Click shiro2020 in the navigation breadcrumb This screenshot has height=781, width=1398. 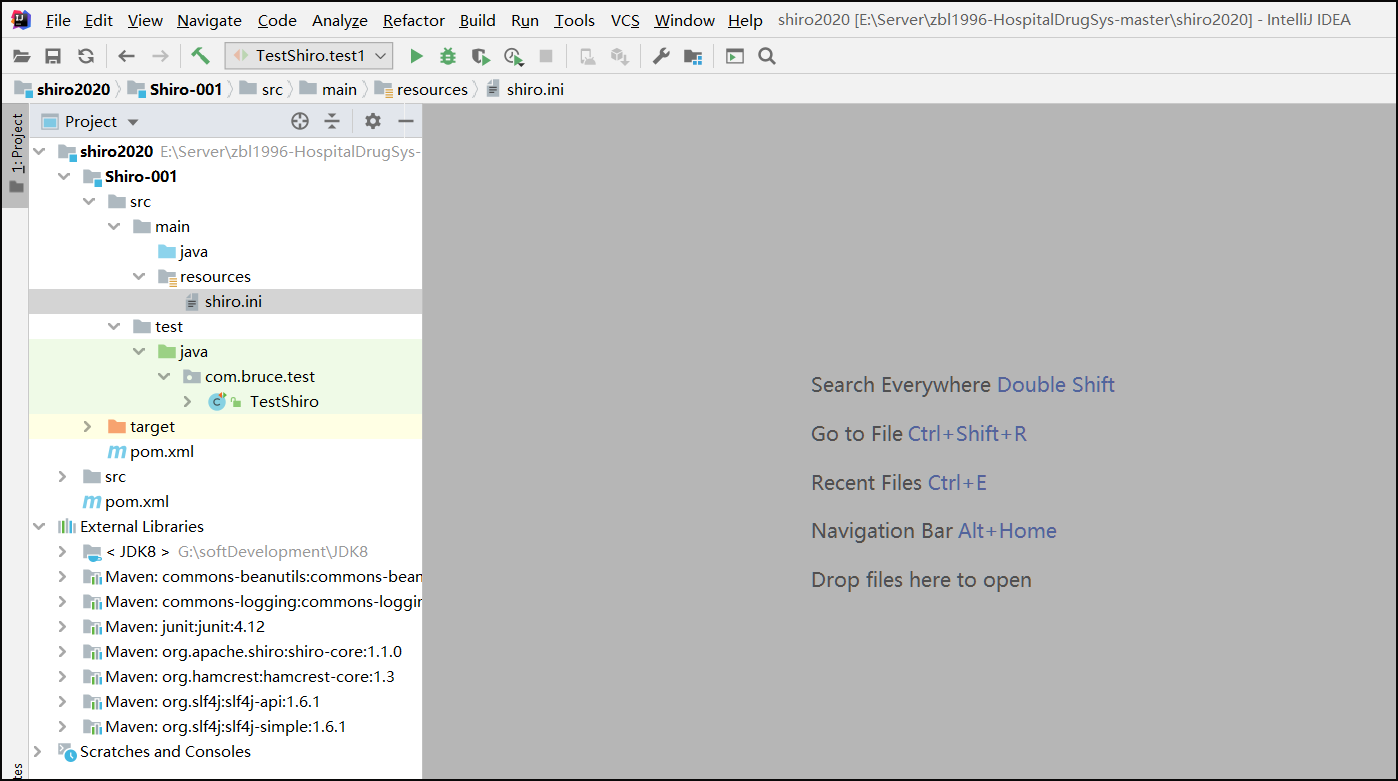coord(62,89)
